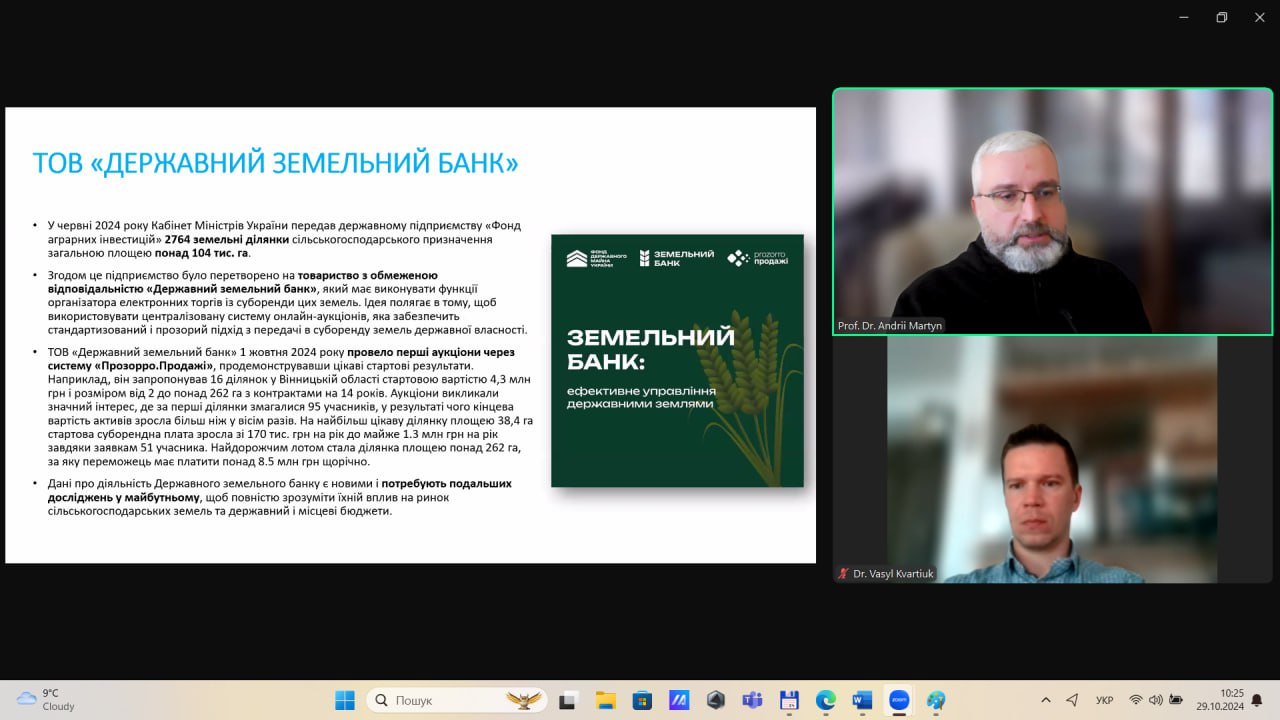
Task: Open Task View from the taskbar
Action: [568, 700]
